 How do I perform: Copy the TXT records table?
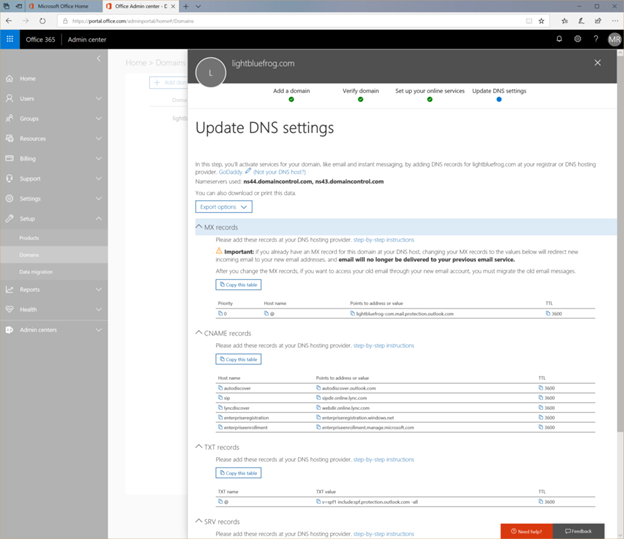[x=238, y=473]
